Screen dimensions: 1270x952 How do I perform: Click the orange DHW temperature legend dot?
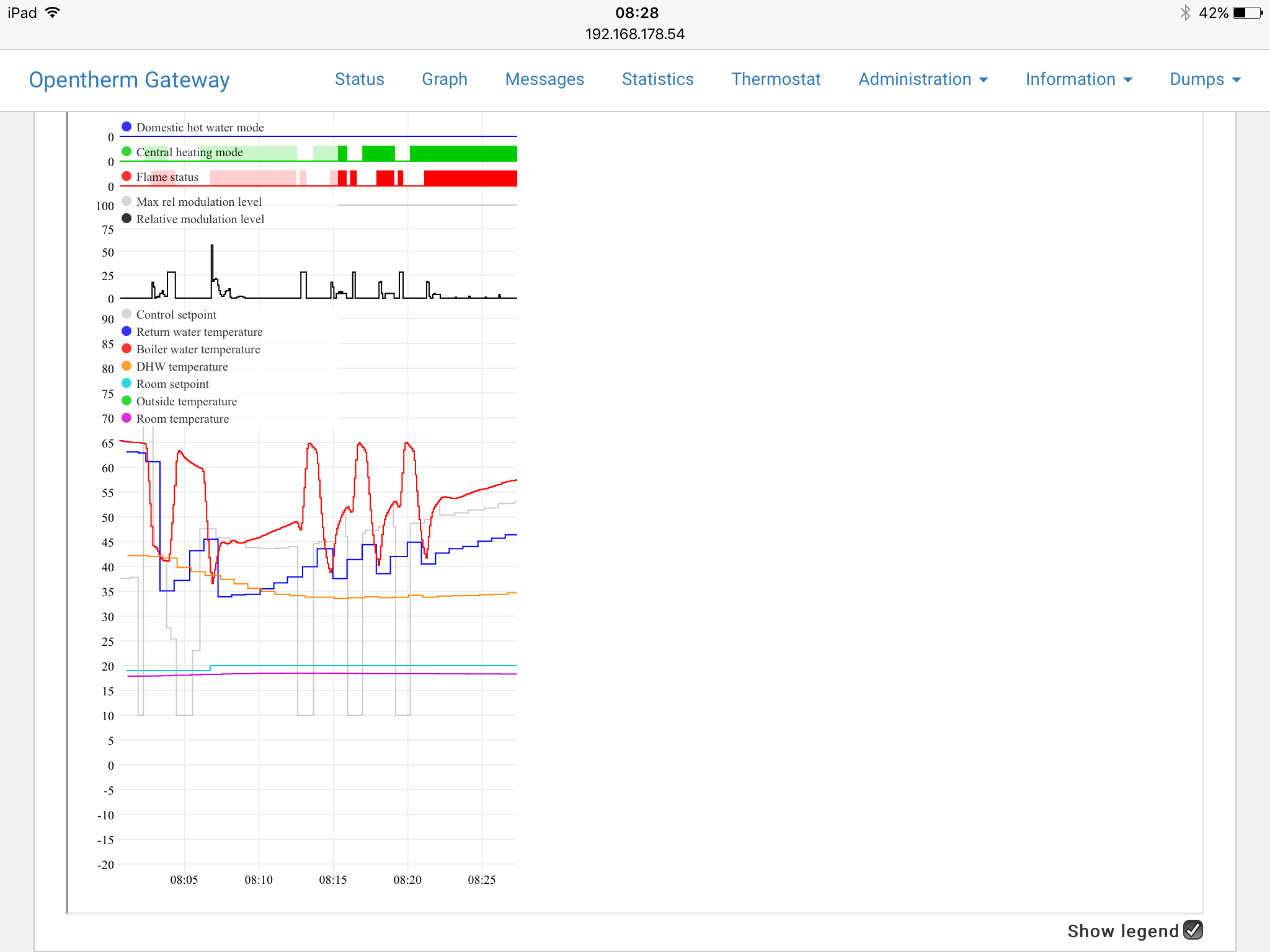(x=127, y=366)
